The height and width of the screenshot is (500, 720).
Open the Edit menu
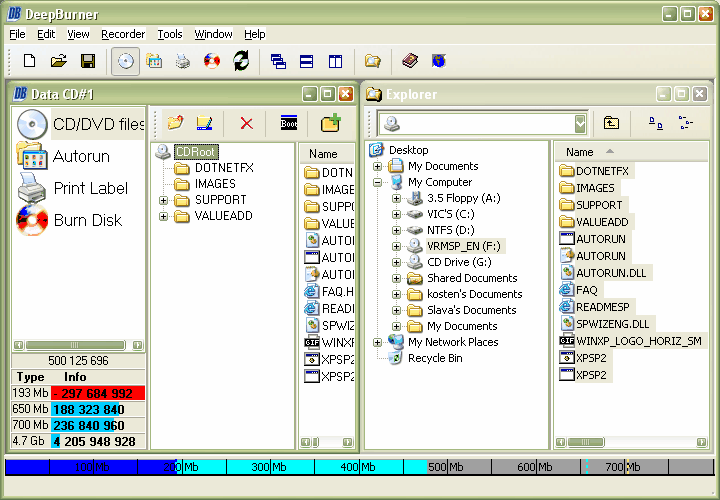46,34
